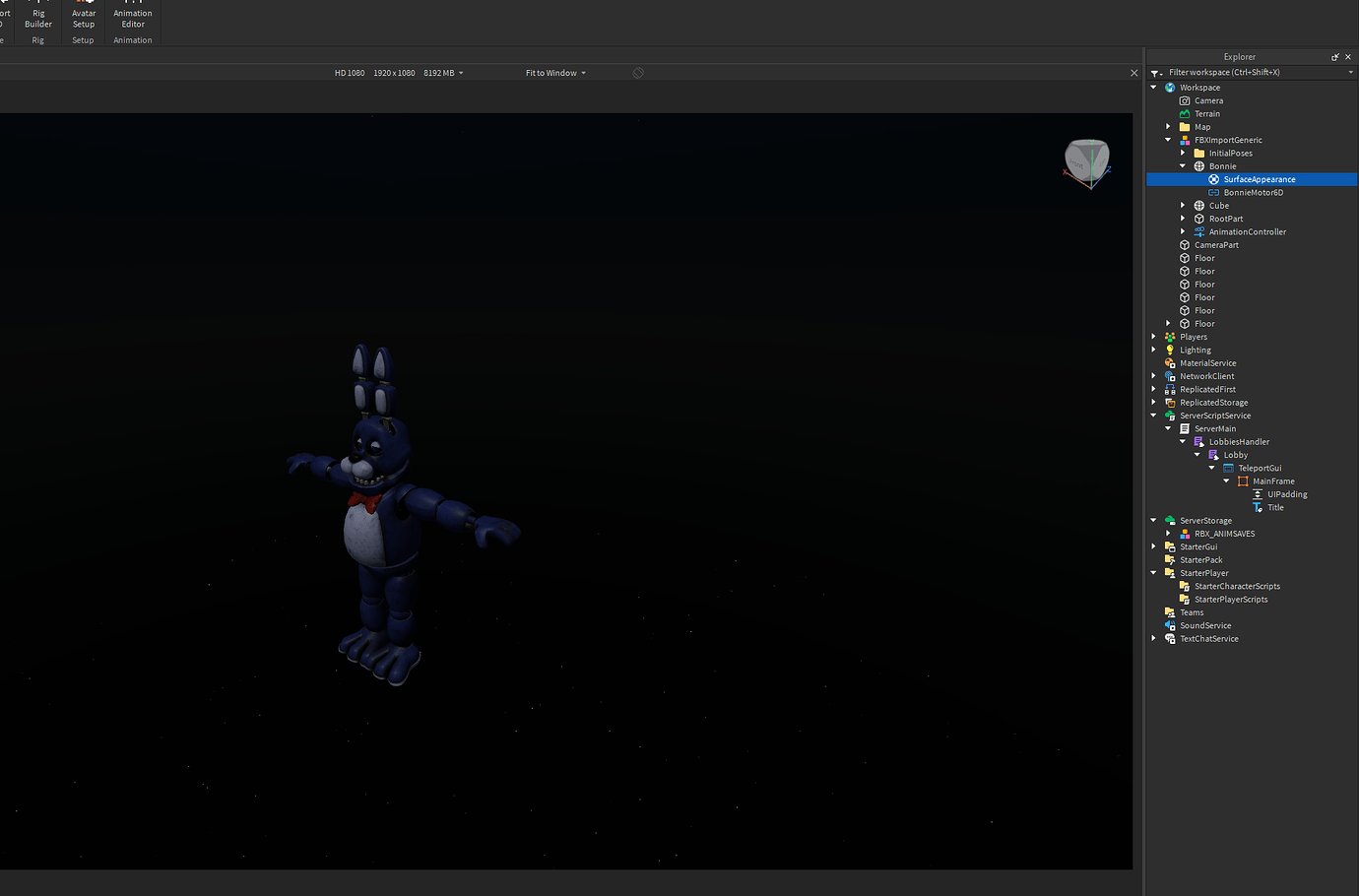Launch the Rig Builder tool

(x=38, y=16)
